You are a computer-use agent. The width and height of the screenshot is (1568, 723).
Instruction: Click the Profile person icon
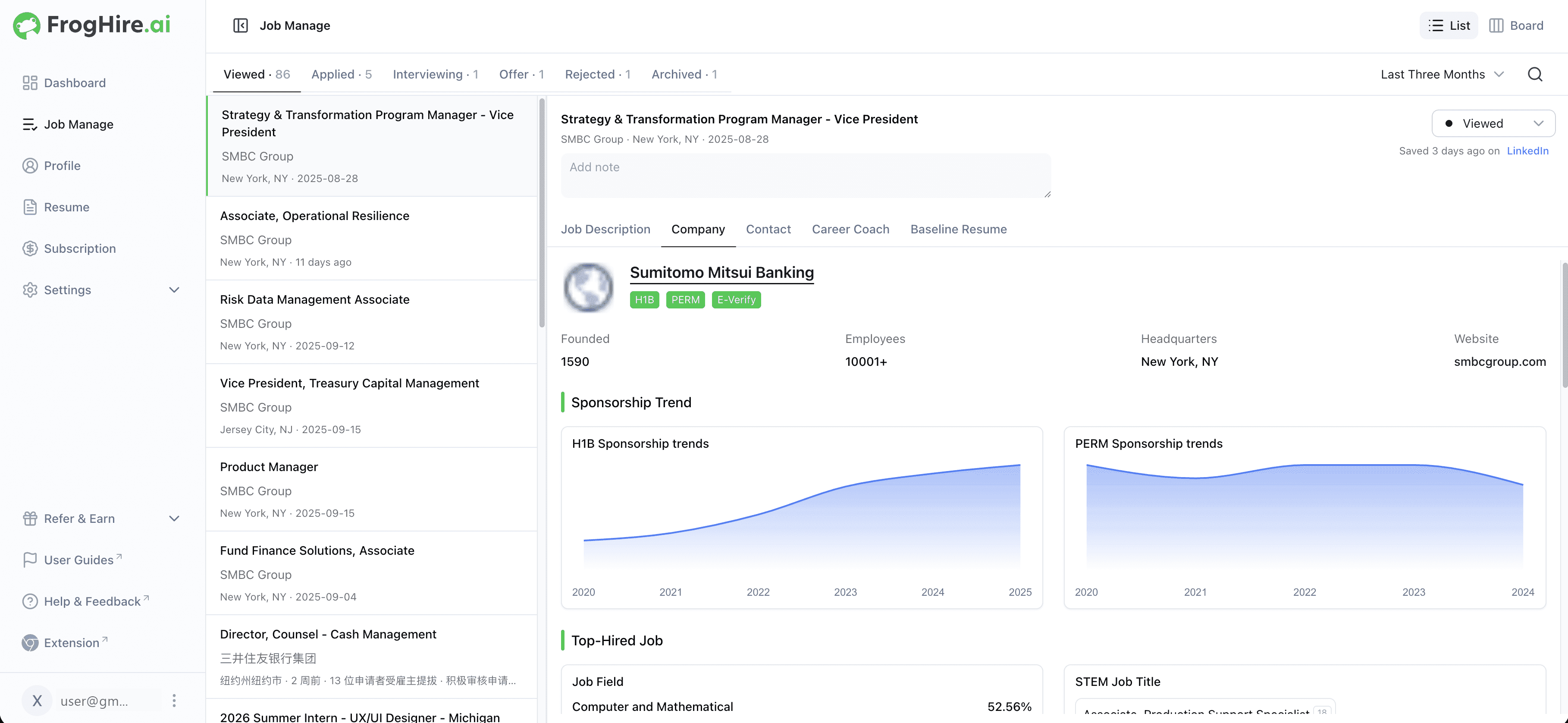(x=30, y=166)
